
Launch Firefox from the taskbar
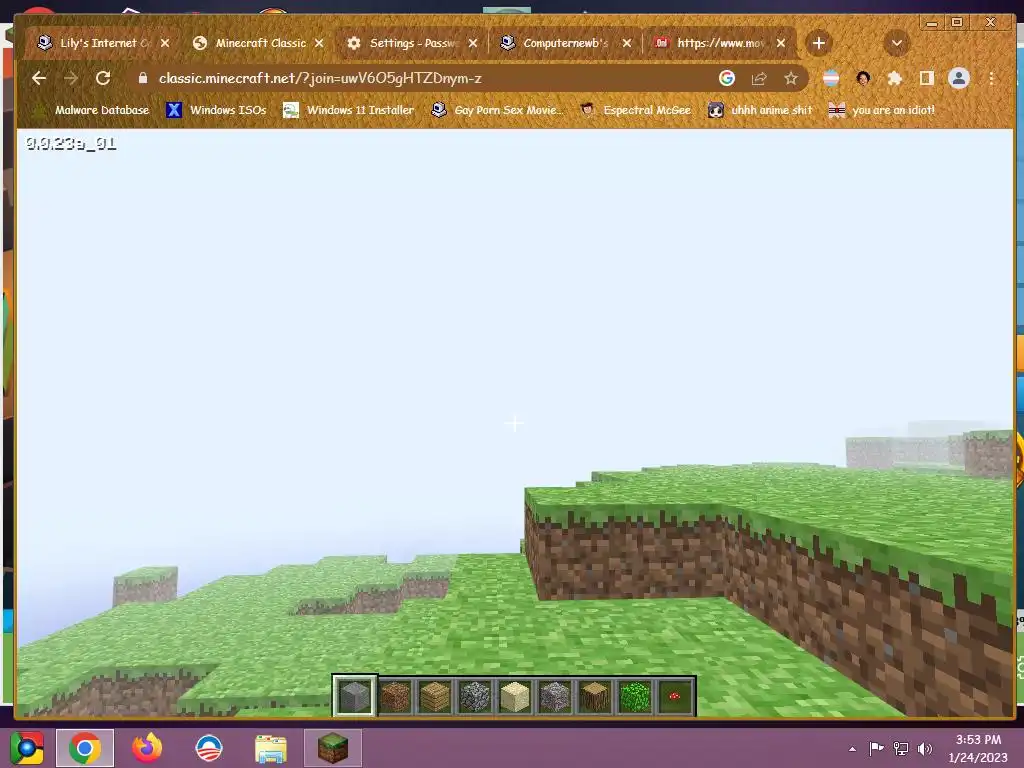(147, 748)
